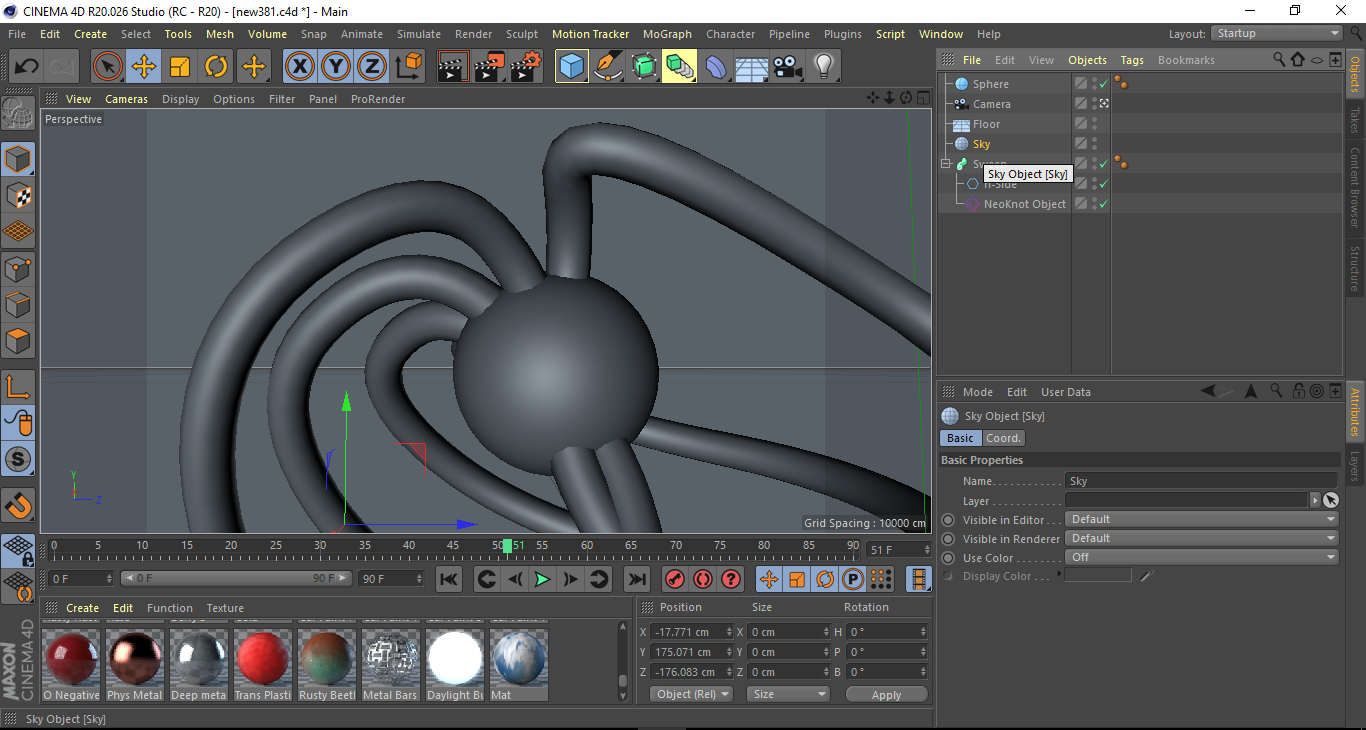Click the Record Active Objects button
Viewport: 1366px width, 730px height.
click(x=674, y=579)
